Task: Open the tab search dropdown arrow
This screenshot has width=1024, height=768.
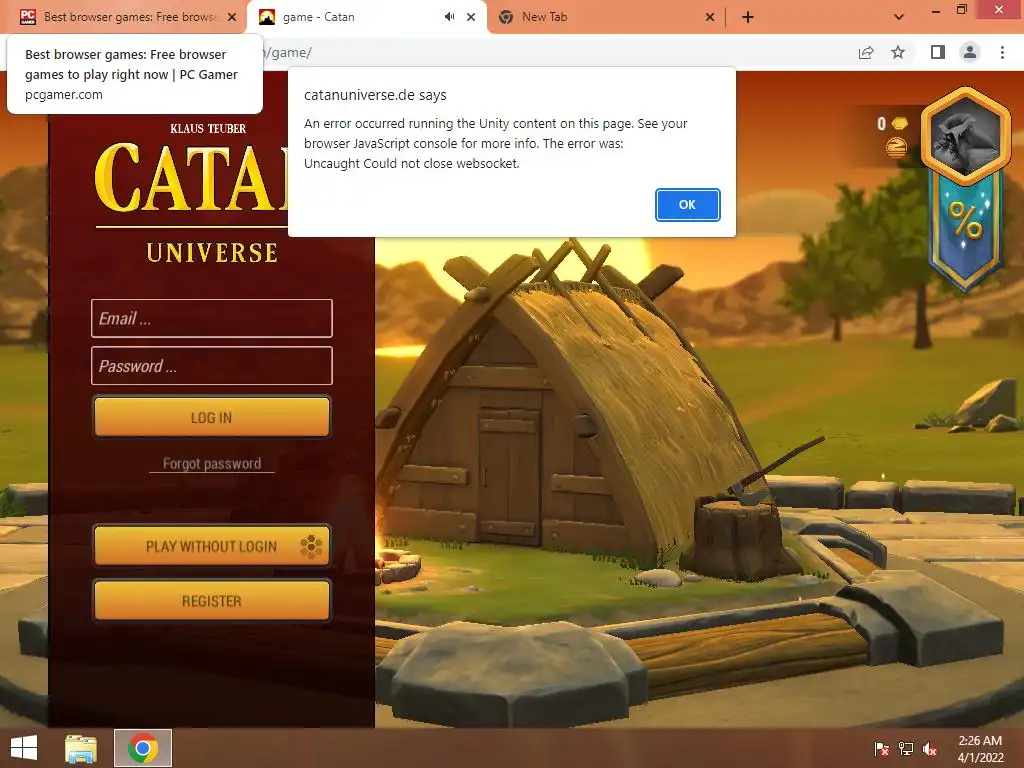Action: click(899, 17)
